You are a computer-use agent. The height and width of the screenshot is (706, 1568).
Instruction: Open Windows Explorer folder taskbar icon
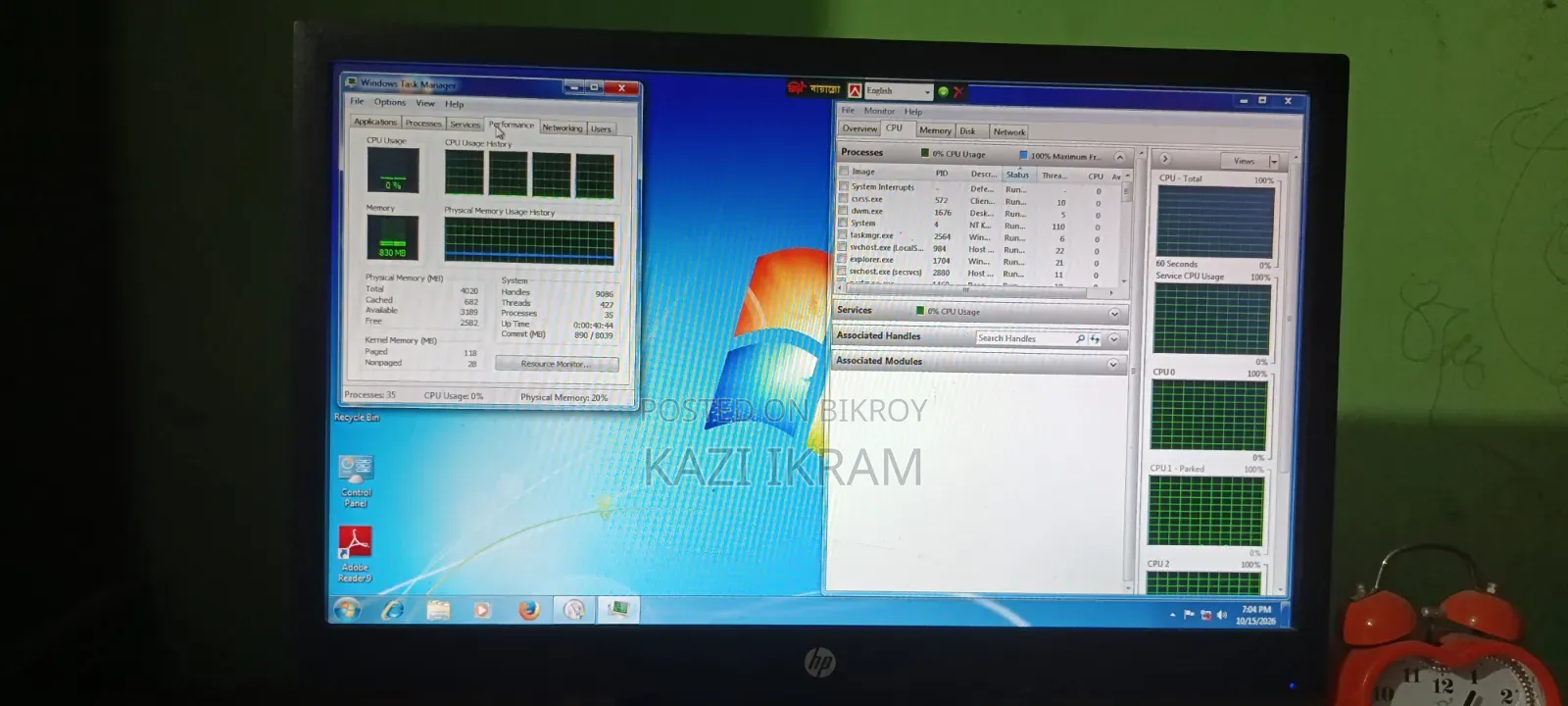tap(438, 610)
